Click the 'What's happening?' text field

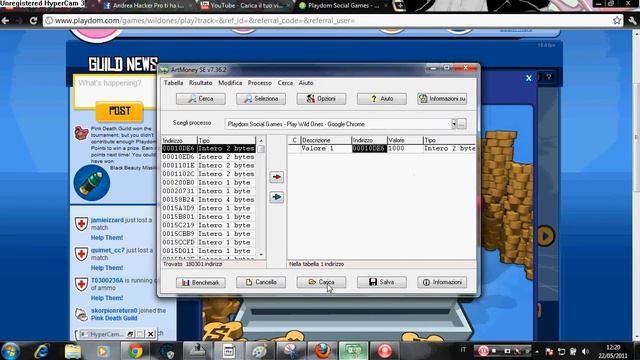[115, 91]
